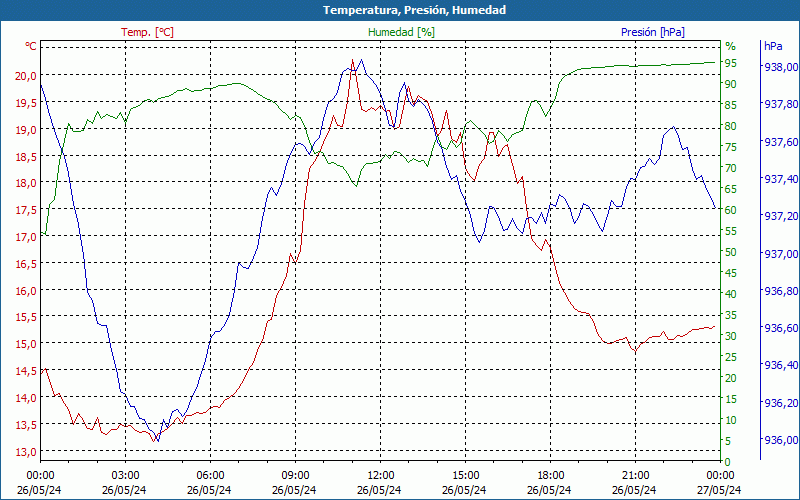Click the green "60" humidity axis value
Screen dimensions: 800x500
731,210
